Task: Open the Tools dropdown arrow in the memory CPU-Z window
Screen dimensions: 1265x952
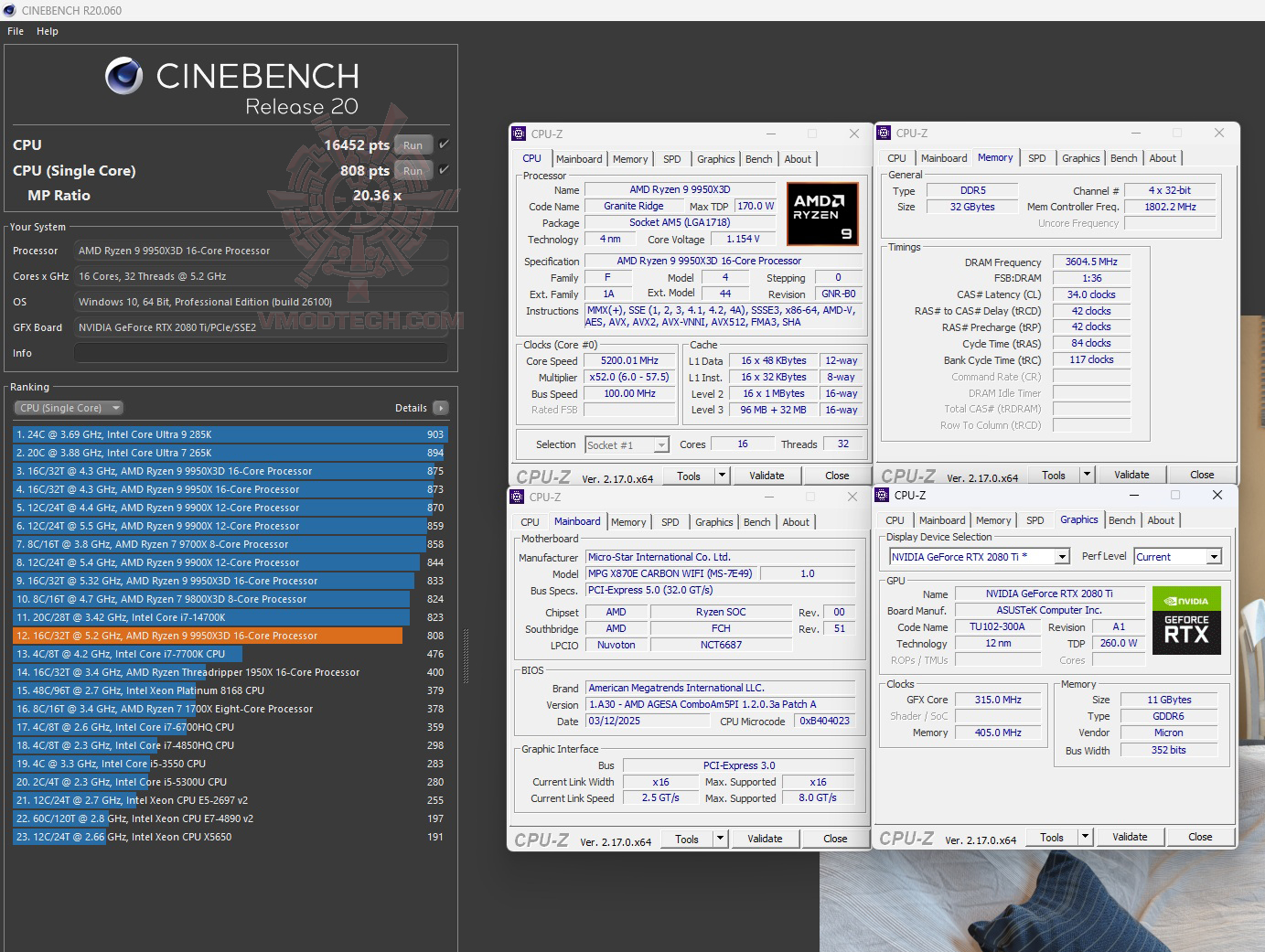Action: tap(1087, 475)
